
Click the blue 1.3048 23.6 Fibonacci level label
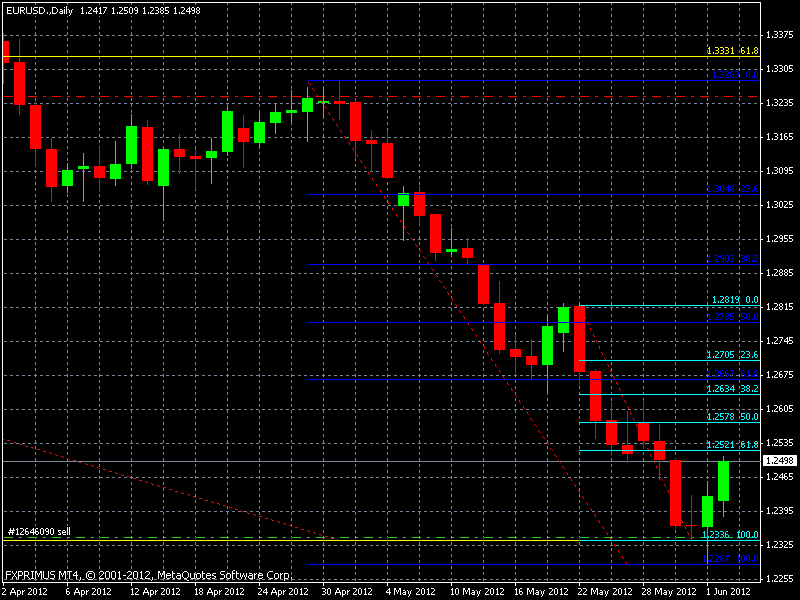pyautogui.click(x=732, y=188)
